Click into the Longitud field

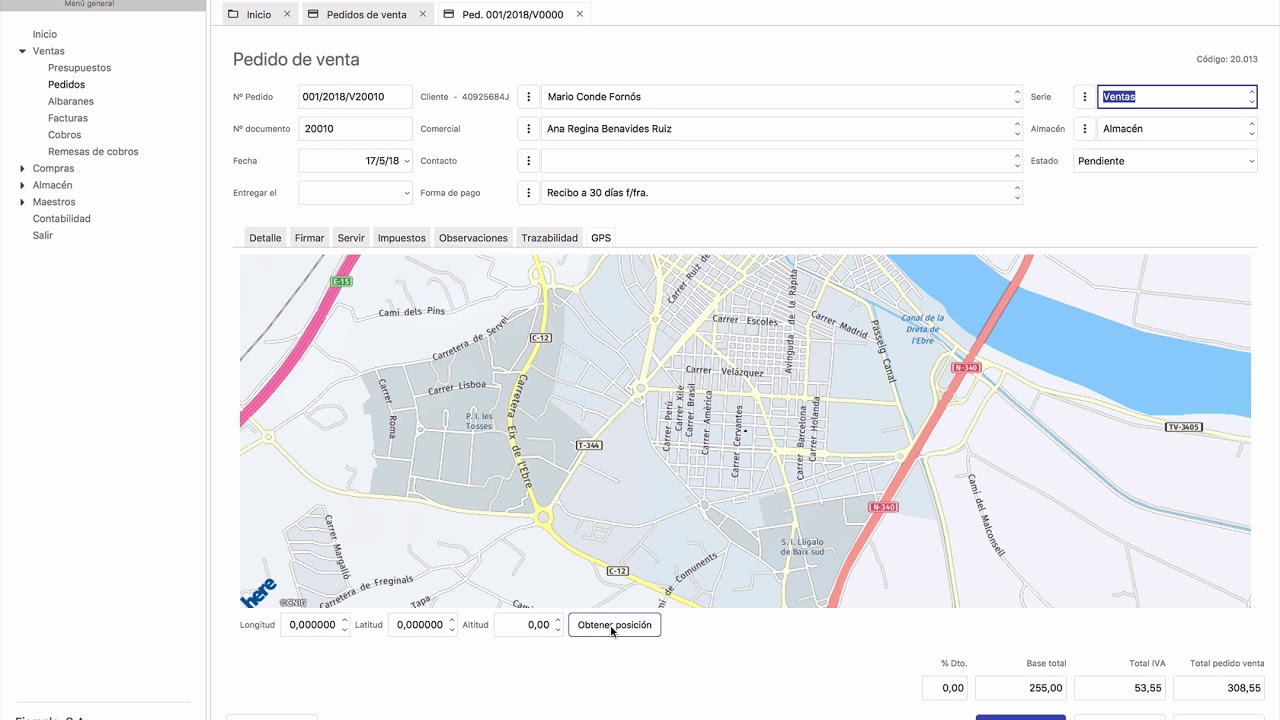(x=315, y=625)
